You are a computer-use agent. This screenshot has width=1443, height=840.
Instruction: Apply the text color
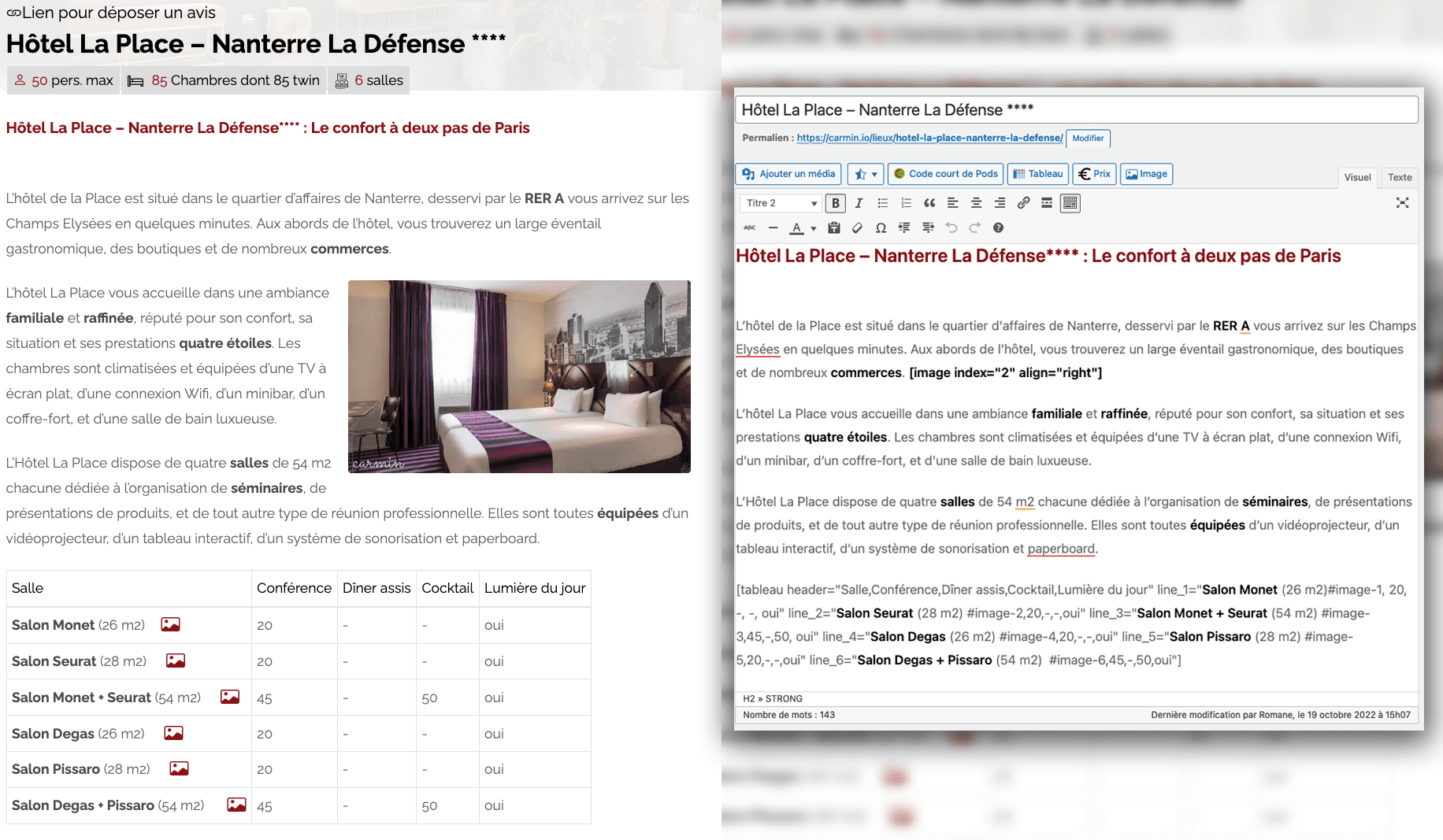point(797,228)
